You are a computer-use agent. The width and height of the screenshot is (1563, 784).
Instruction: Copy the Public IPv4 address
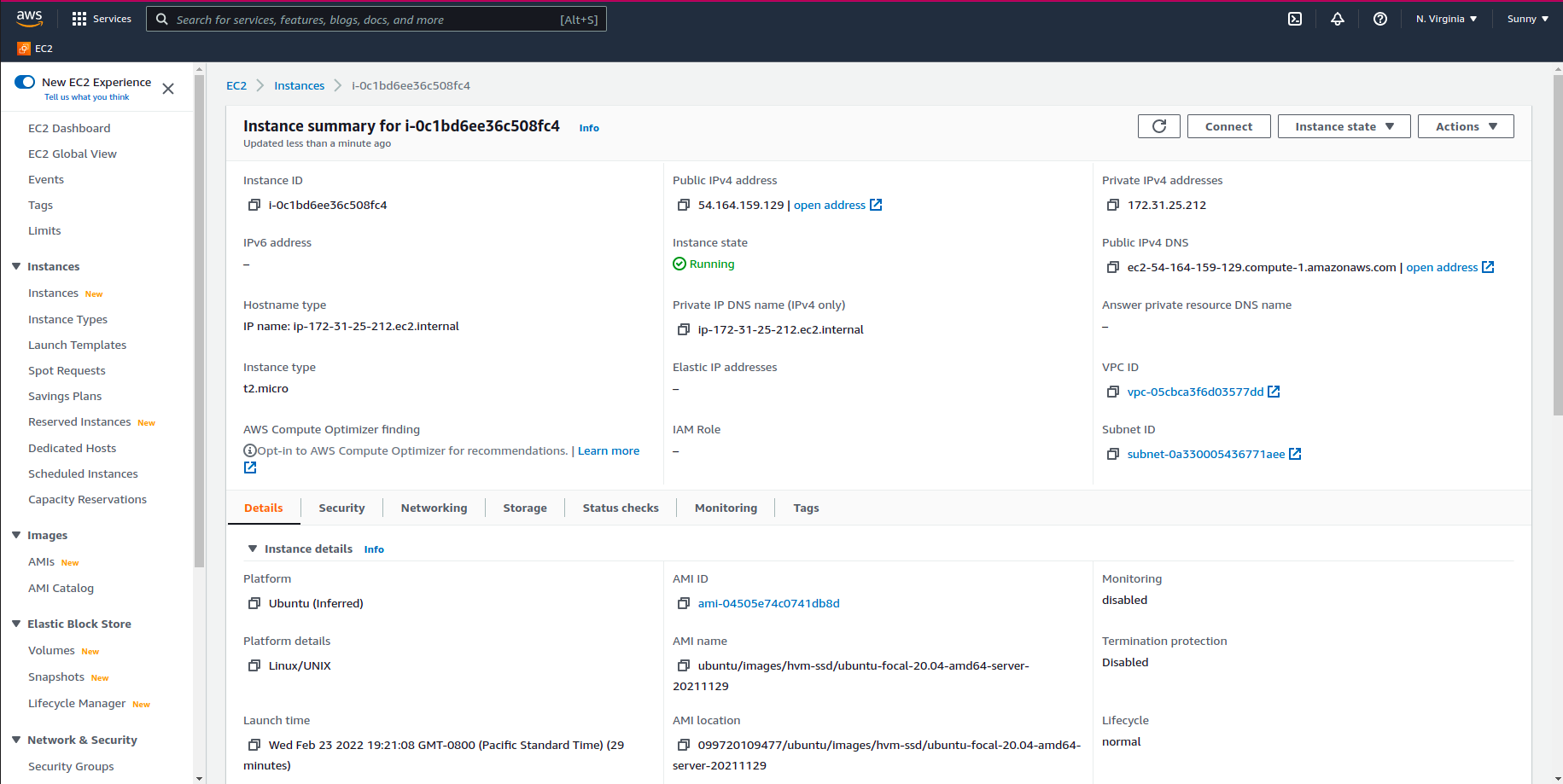683,205
